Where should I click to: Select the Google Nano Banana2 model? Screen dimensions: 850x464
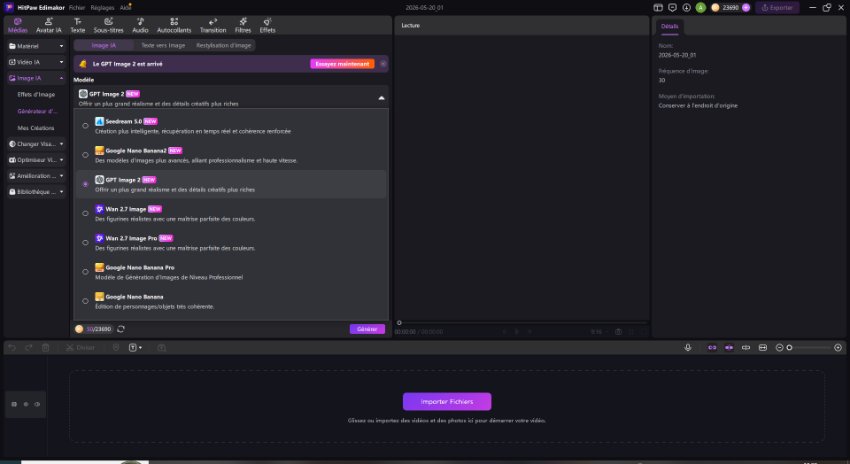(x=231, y=155)
